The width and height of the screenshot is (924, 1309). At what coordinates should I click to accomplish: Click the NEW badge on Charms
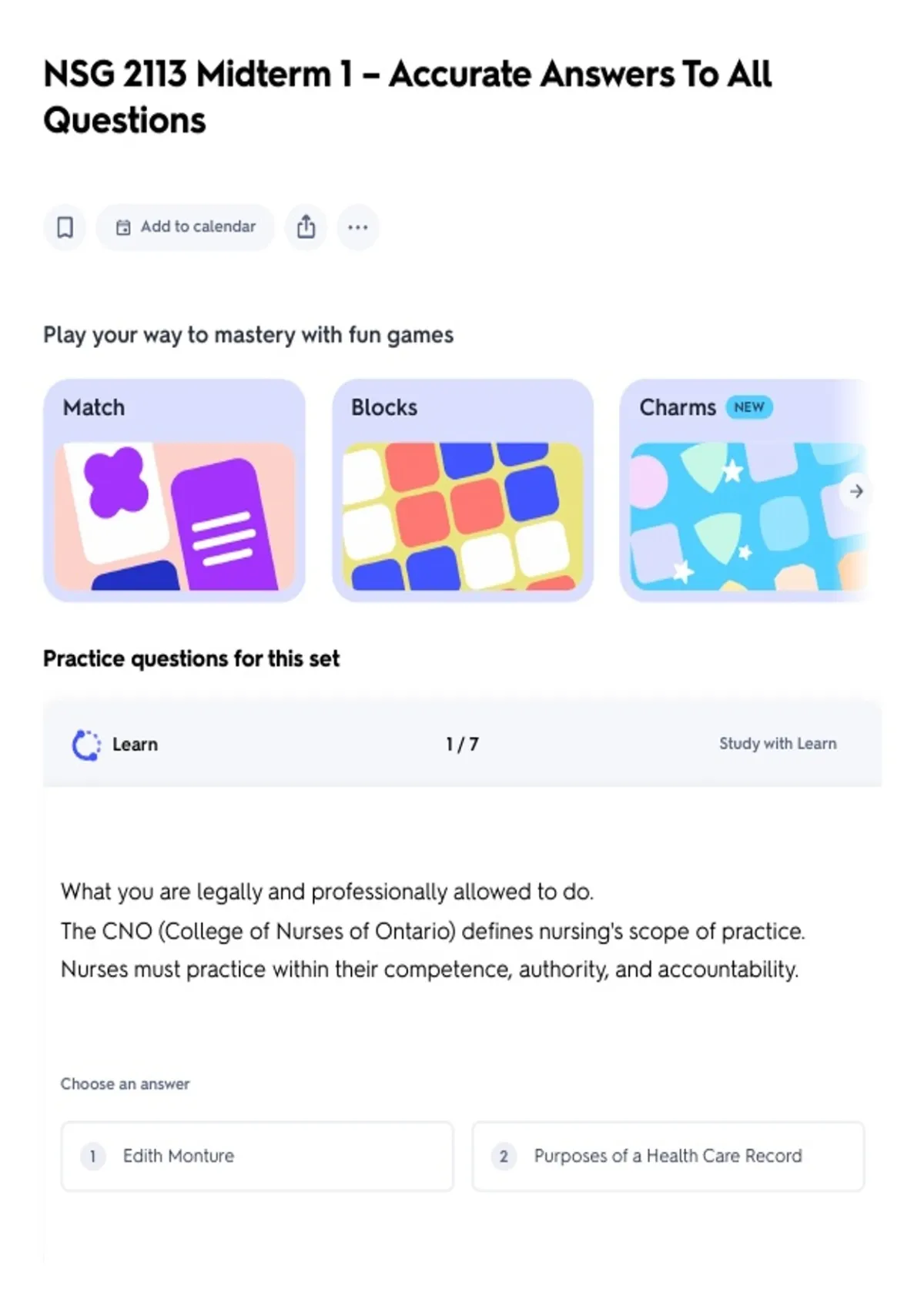click(x=749, y=407)
